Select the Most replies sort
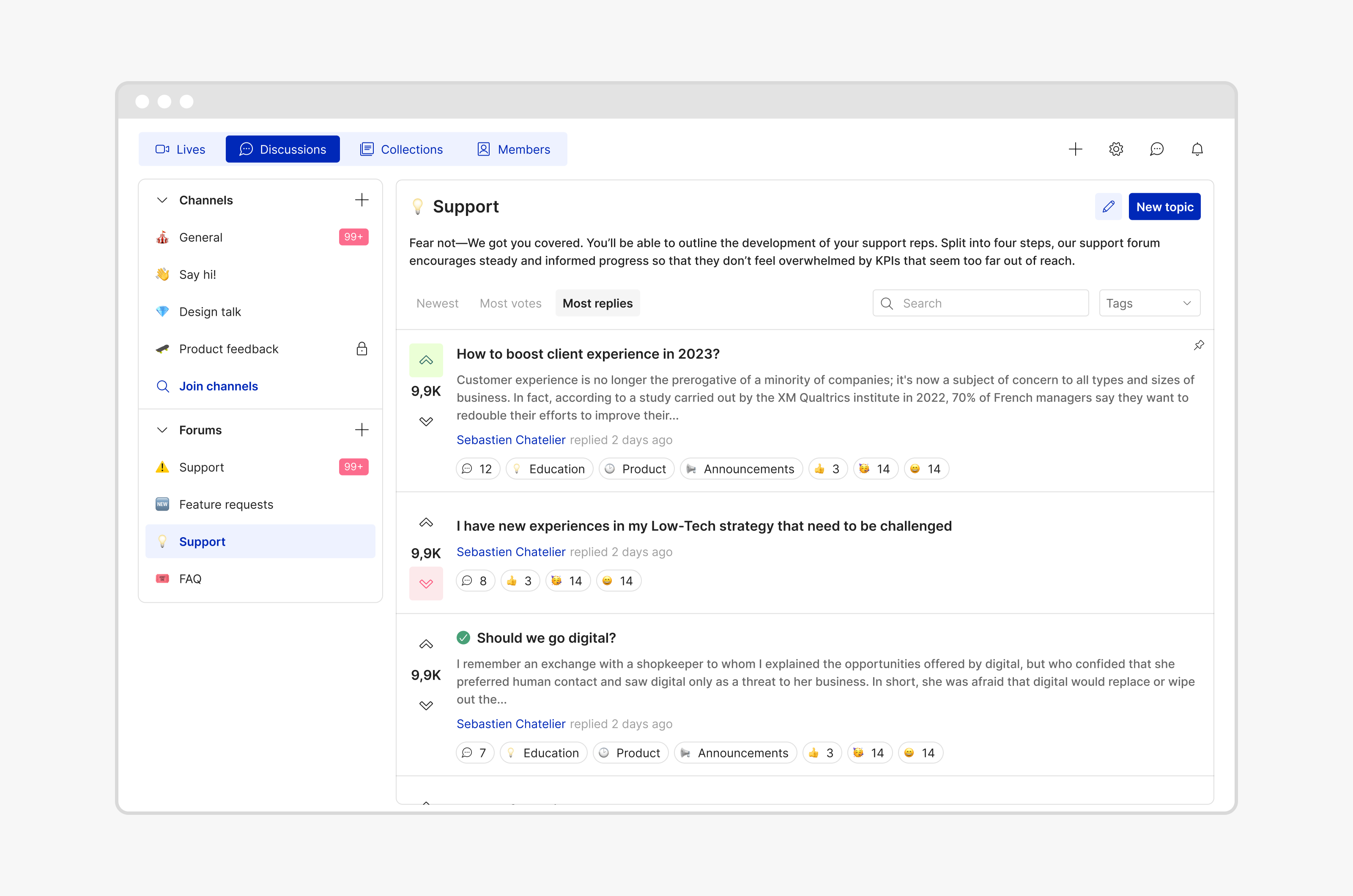Image resolution: width=1353 pixels, height=896 pixels. (x=597, y=303)
